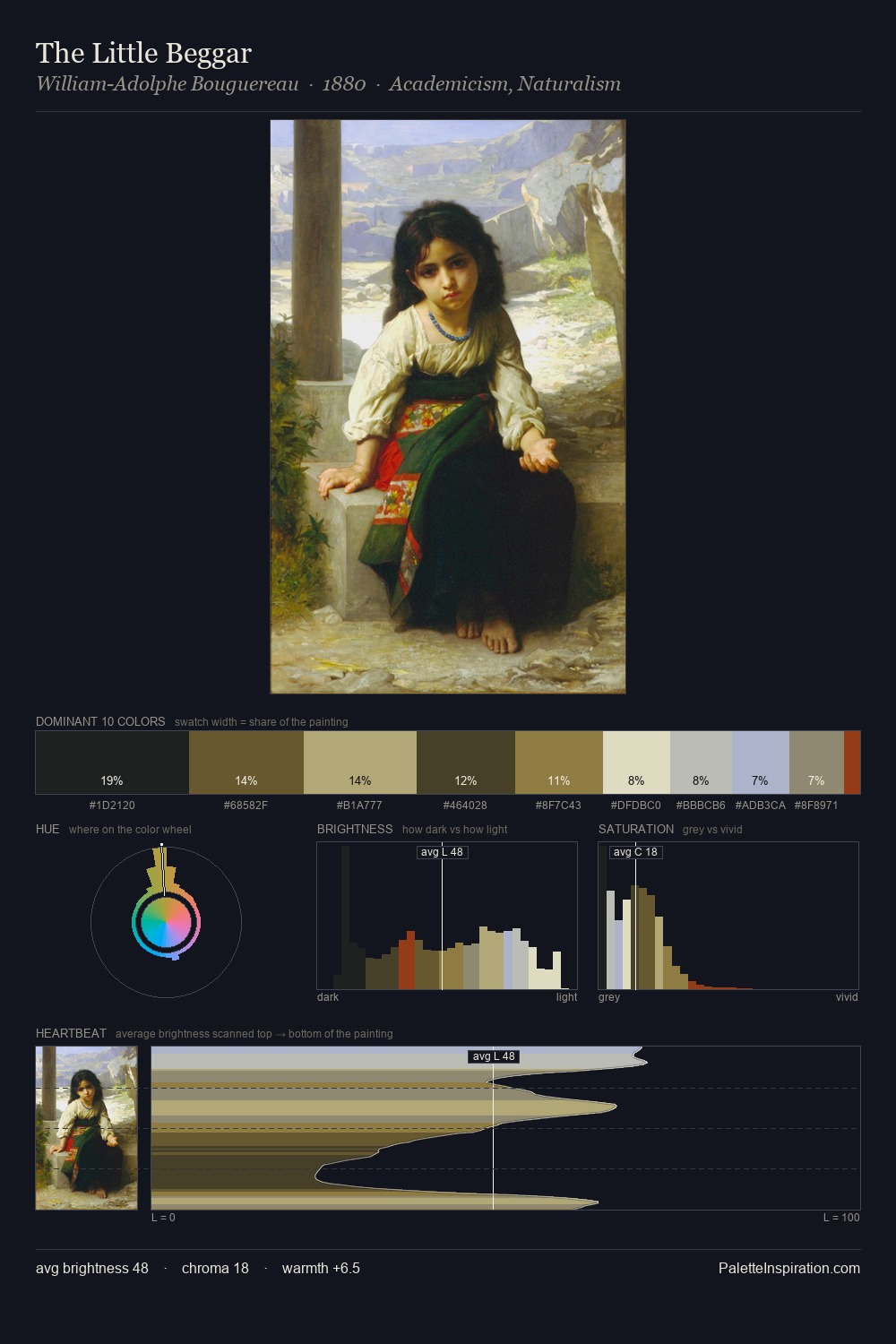The image size is (896, 1344).
Task: Click the 'BRIGHTNESS' section heading
Action: point(355,829)
